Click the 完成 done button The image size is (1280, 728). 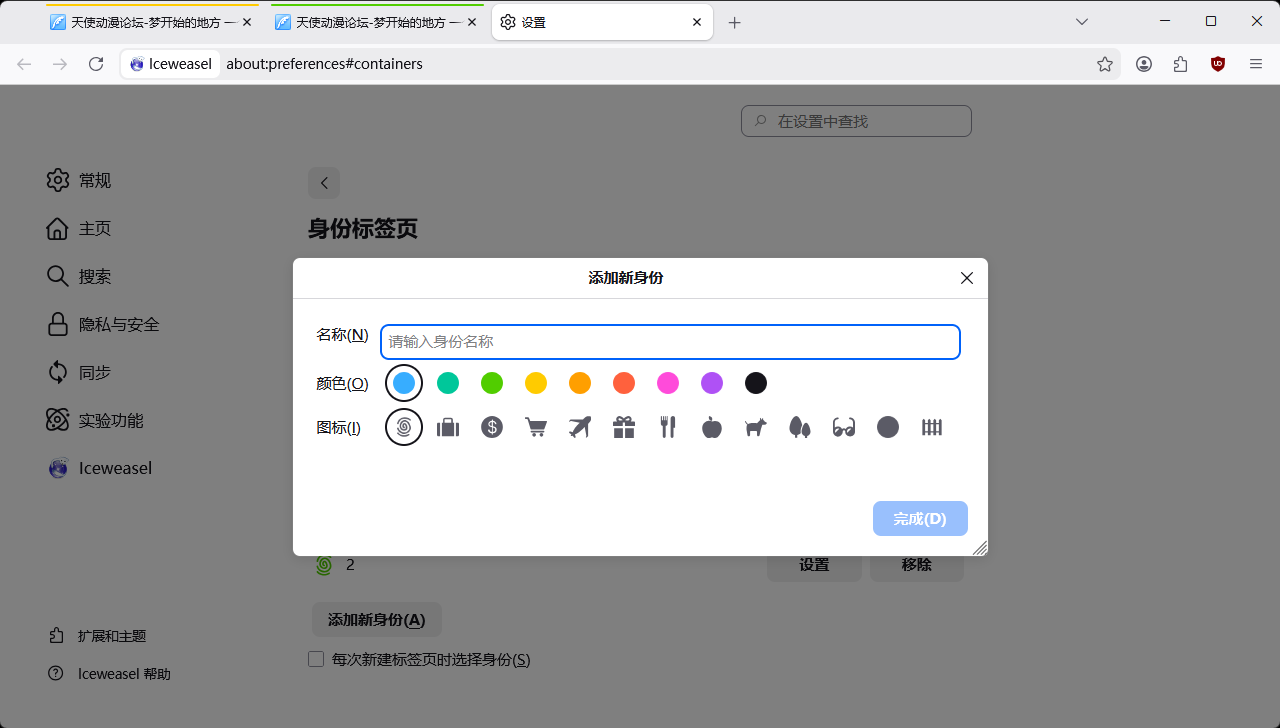920,519
